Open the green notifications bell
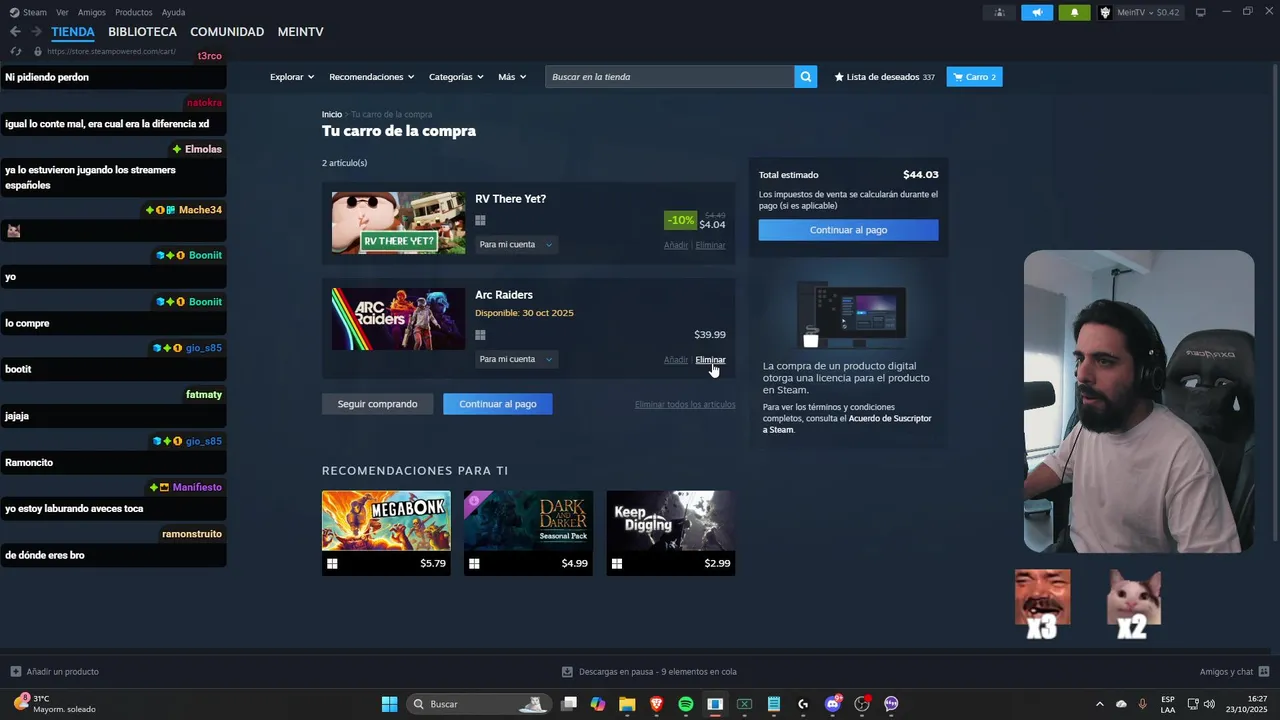The height and width of the screenshot is (720, 1280). point(1074,12)
